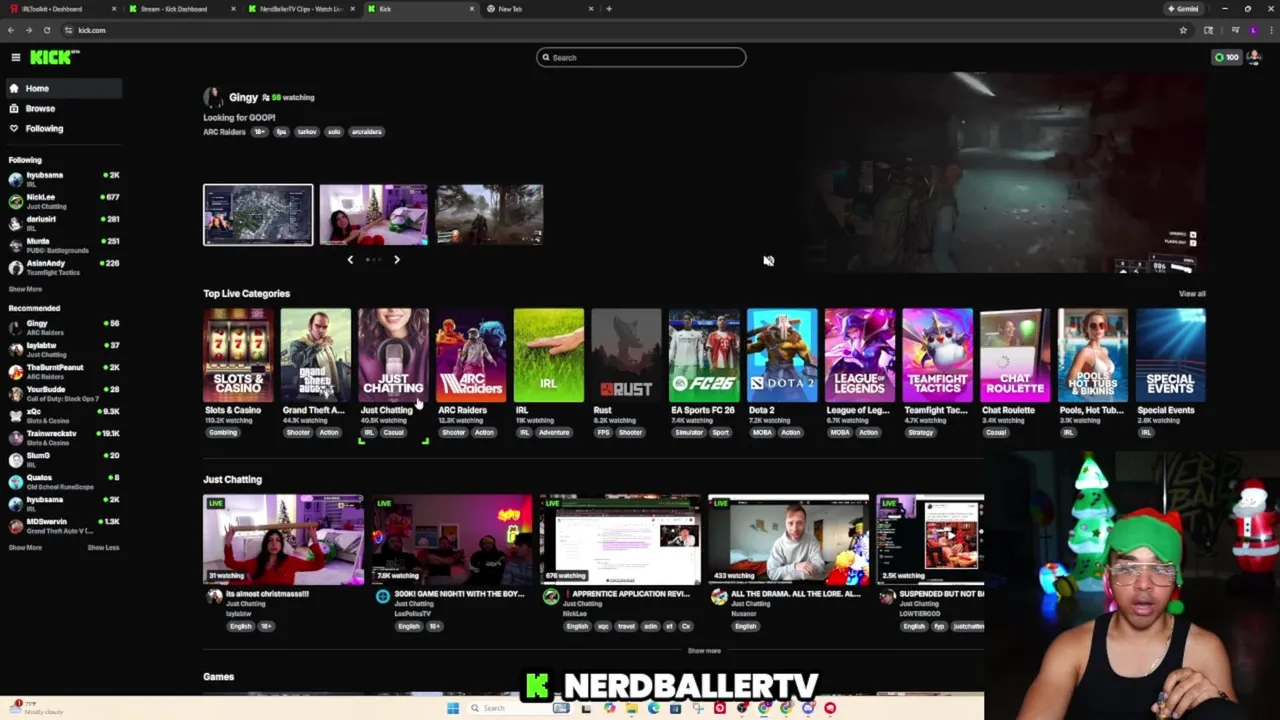
Task: Open ARC Raiders link under featured Gingy
Action: pos(224,132)
